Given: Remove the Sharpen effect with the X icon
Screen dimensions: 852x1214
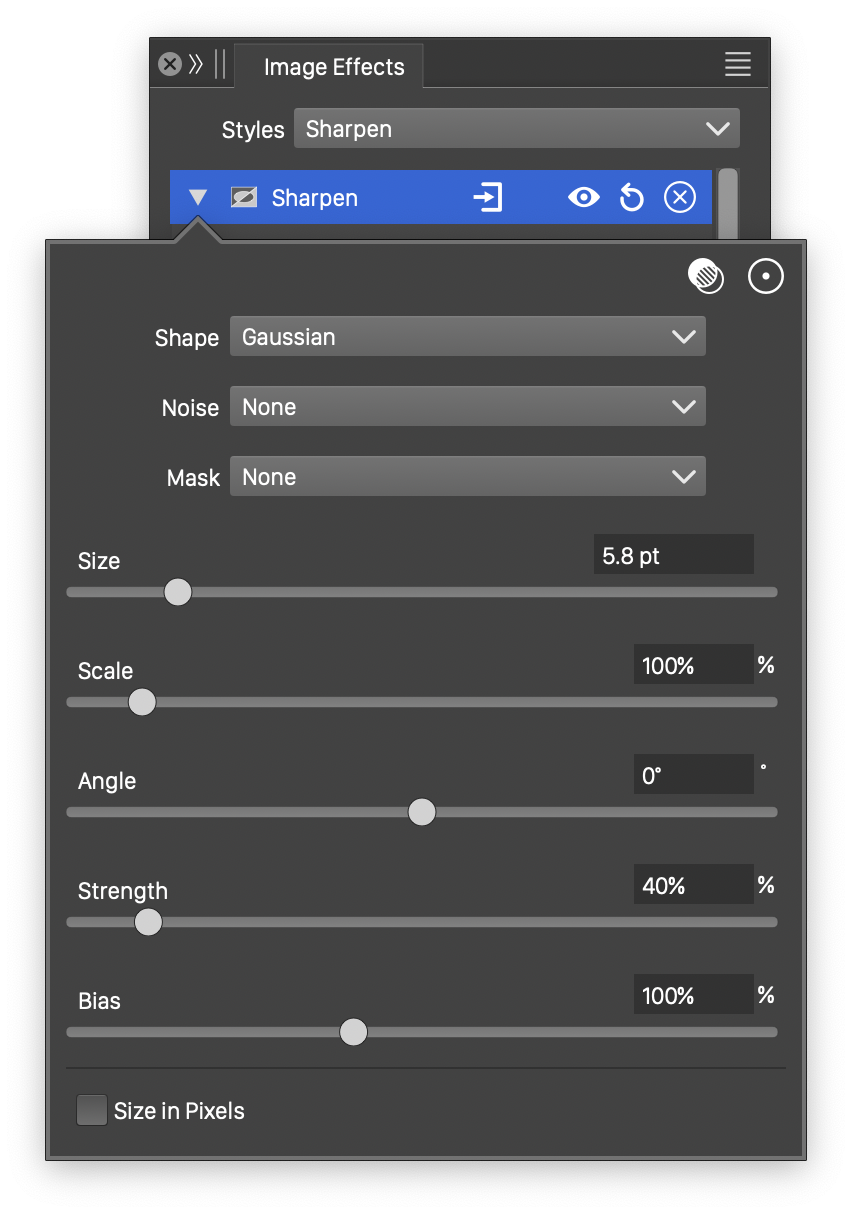Looking at the screenshot, I should [x=679, y=198].
